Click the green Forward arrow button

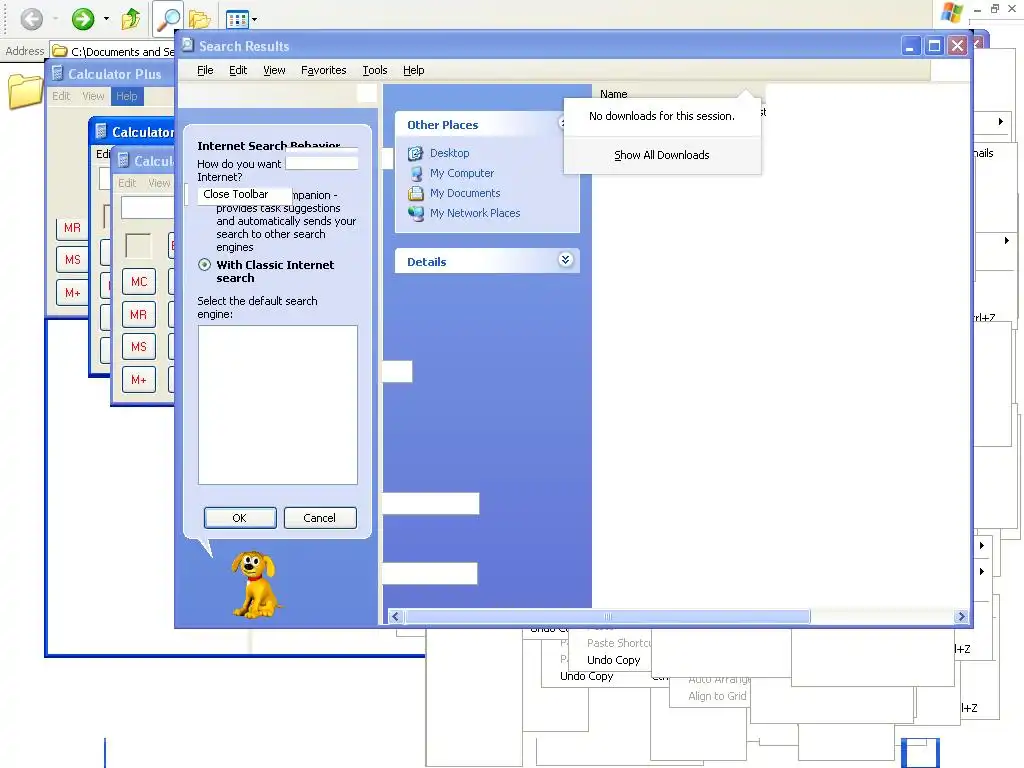[83, 19]
